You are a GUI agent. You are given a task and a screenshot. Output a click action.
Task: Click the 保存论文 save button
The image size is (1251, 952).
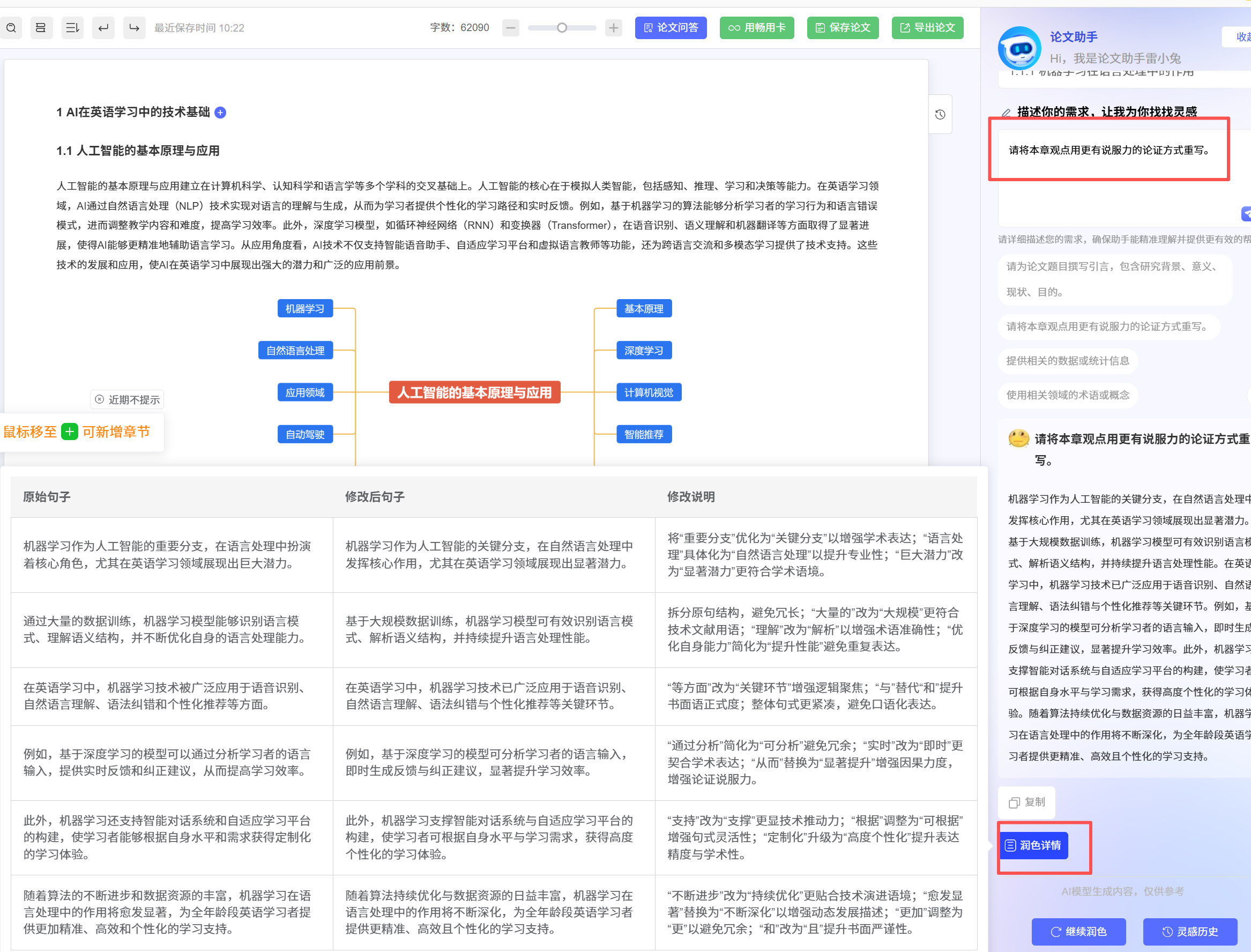[x=842, y=28]
